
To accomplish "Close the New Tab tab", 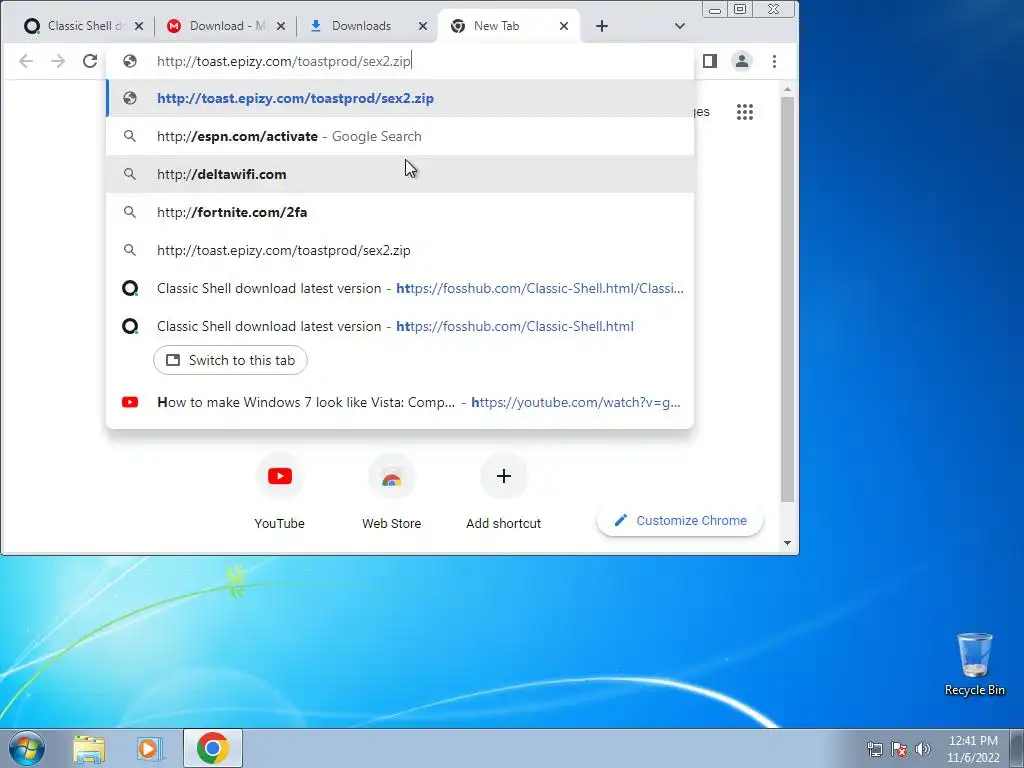I will pos(564,26).
